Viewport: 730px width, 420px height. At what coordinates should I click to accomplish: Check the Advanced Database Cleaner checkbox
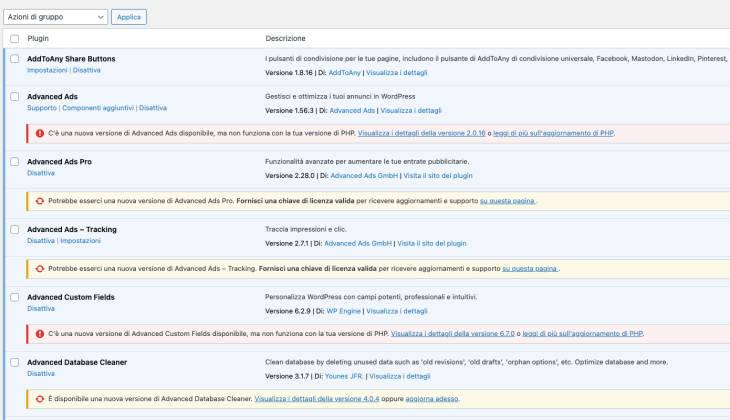click(x=15, y=362)
